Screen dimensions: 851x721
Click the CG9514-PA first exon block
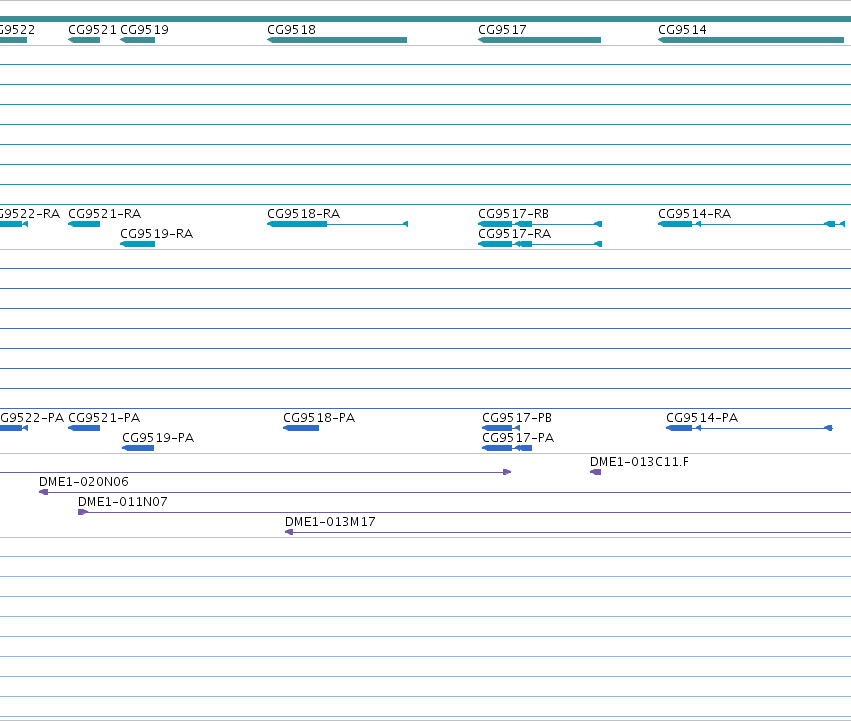coord(679,428)
